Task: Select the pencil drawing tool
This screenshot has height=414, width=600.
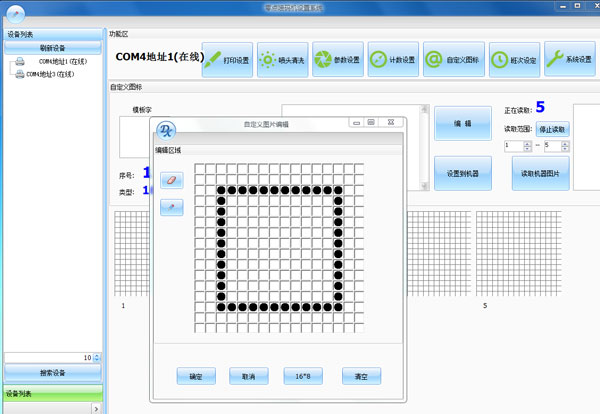Action: pyautogui.click(x=171, y=207)
